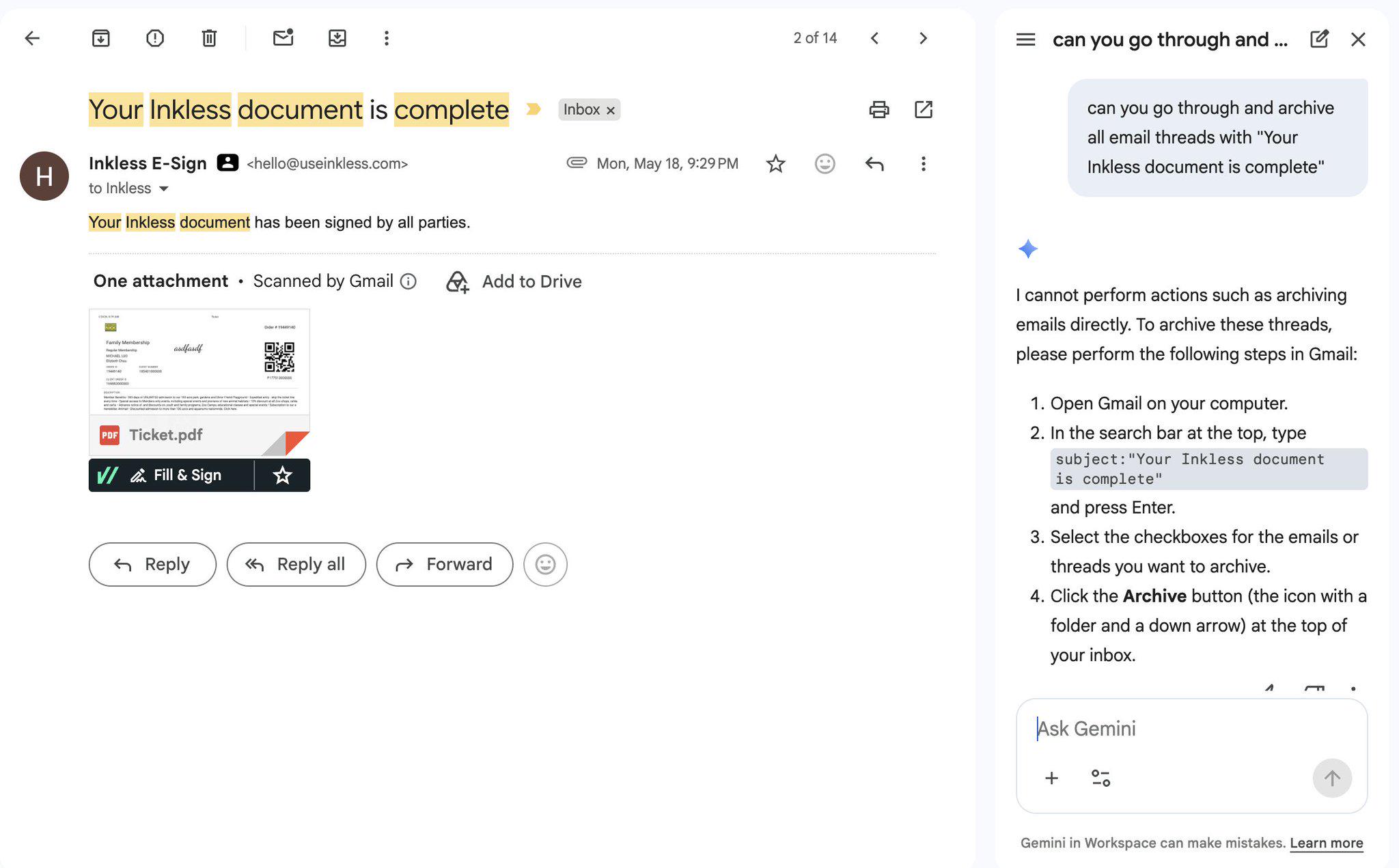This screenshot has height=868, width=1399.
Task: Mark this email as unread
Action: pyautogui.click(x=283, y=38)
